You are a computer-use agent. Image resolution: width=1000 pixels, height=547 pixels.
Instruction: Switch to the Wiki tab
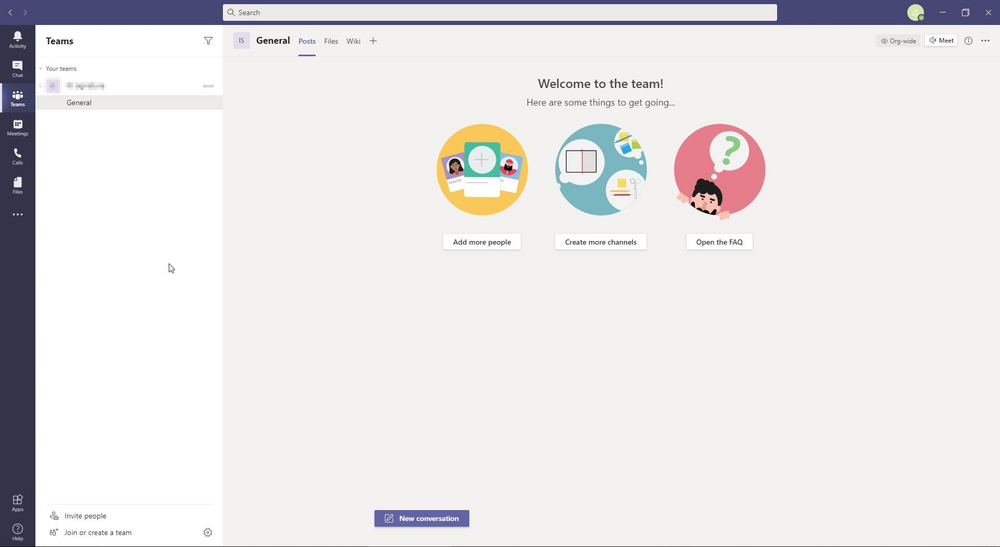pos(353,41)
